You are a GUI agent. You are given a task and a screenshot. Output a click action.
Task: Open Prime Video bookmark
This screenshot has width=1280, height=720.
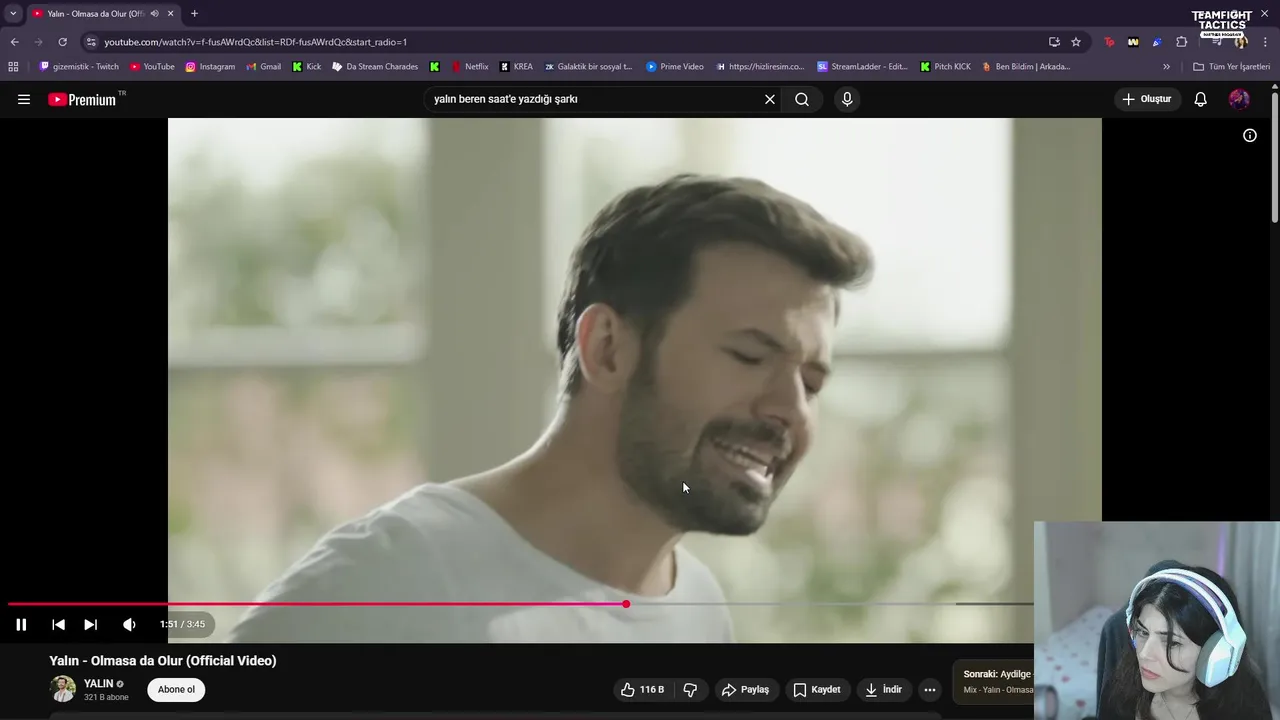coord(675,67)
